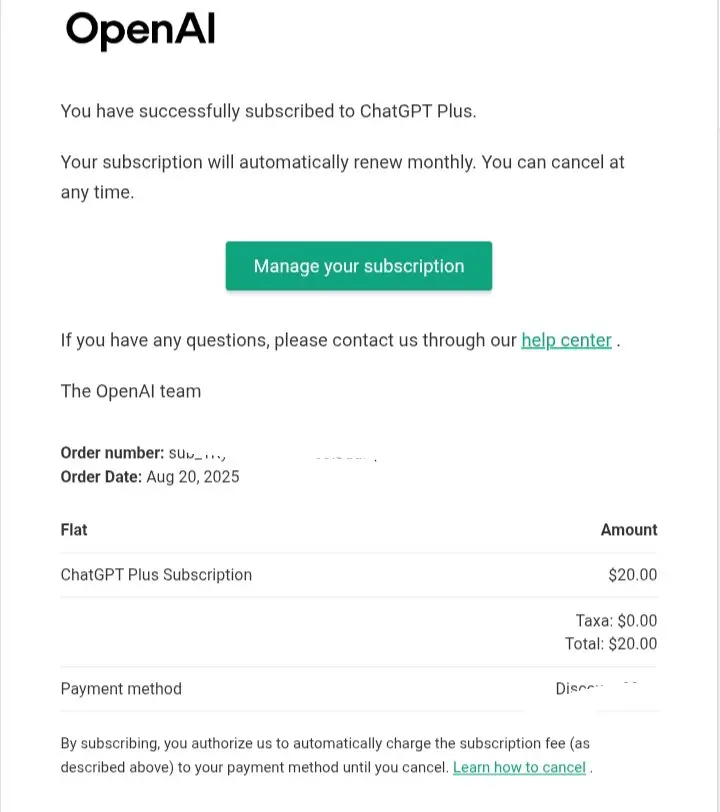Click the Total $20.00 line
720x812 pixels.
point(611,644)
